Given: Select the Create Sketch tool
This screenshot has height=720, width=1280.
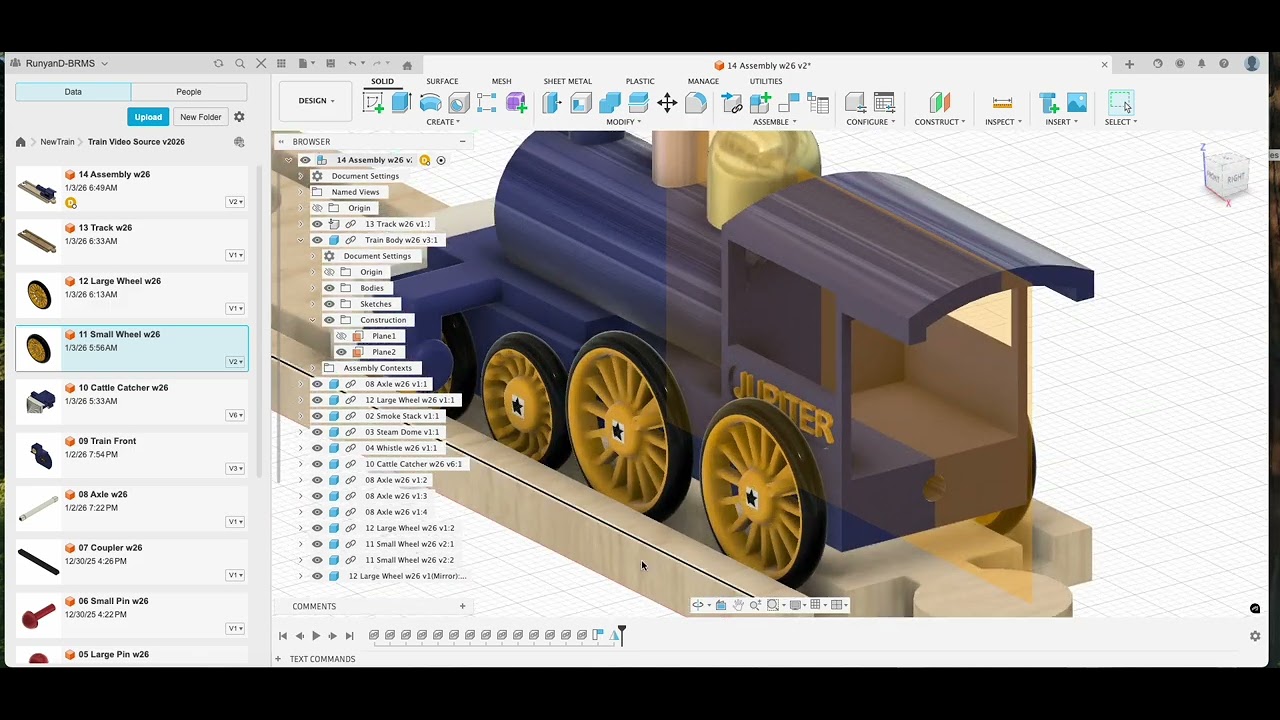Looking at the screenshot, I should pyautogui.click(x=373, y=103).
